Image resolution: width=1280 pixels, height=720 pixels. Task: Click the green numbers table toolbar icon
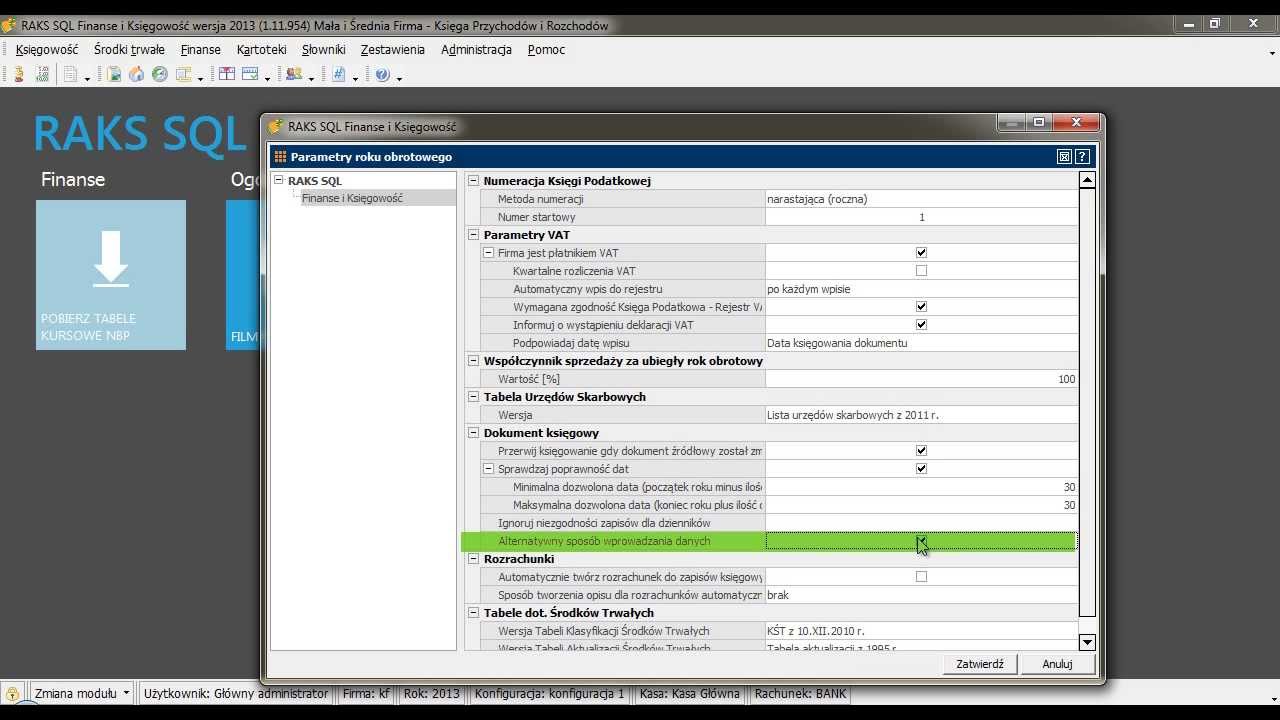pyautogui.click(x=42, y=75)
